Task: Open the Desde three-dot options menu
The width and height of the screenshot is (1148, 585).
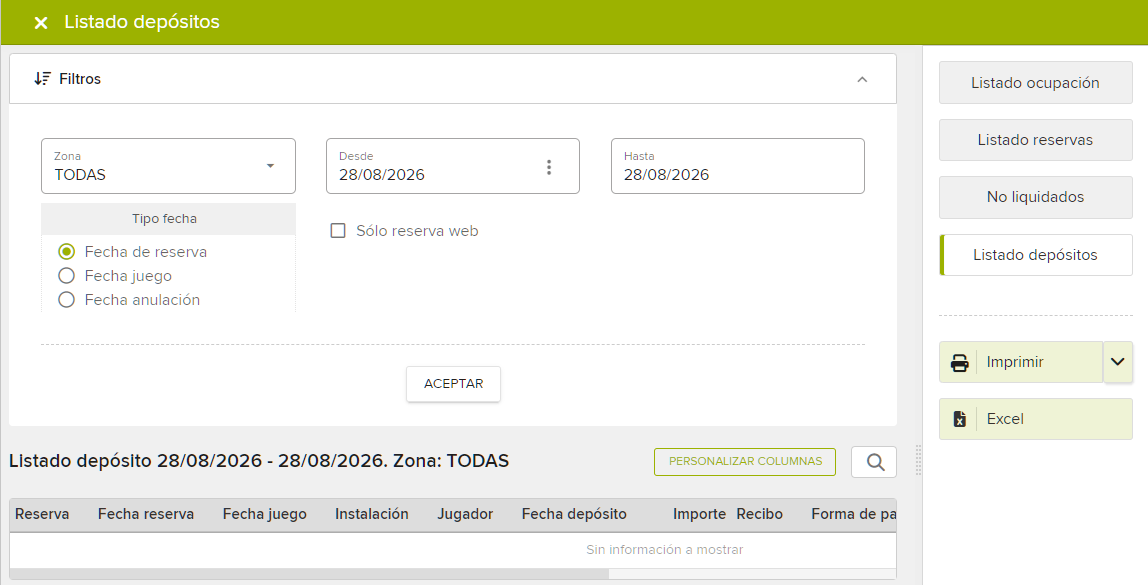Action: tap(548, 167)
